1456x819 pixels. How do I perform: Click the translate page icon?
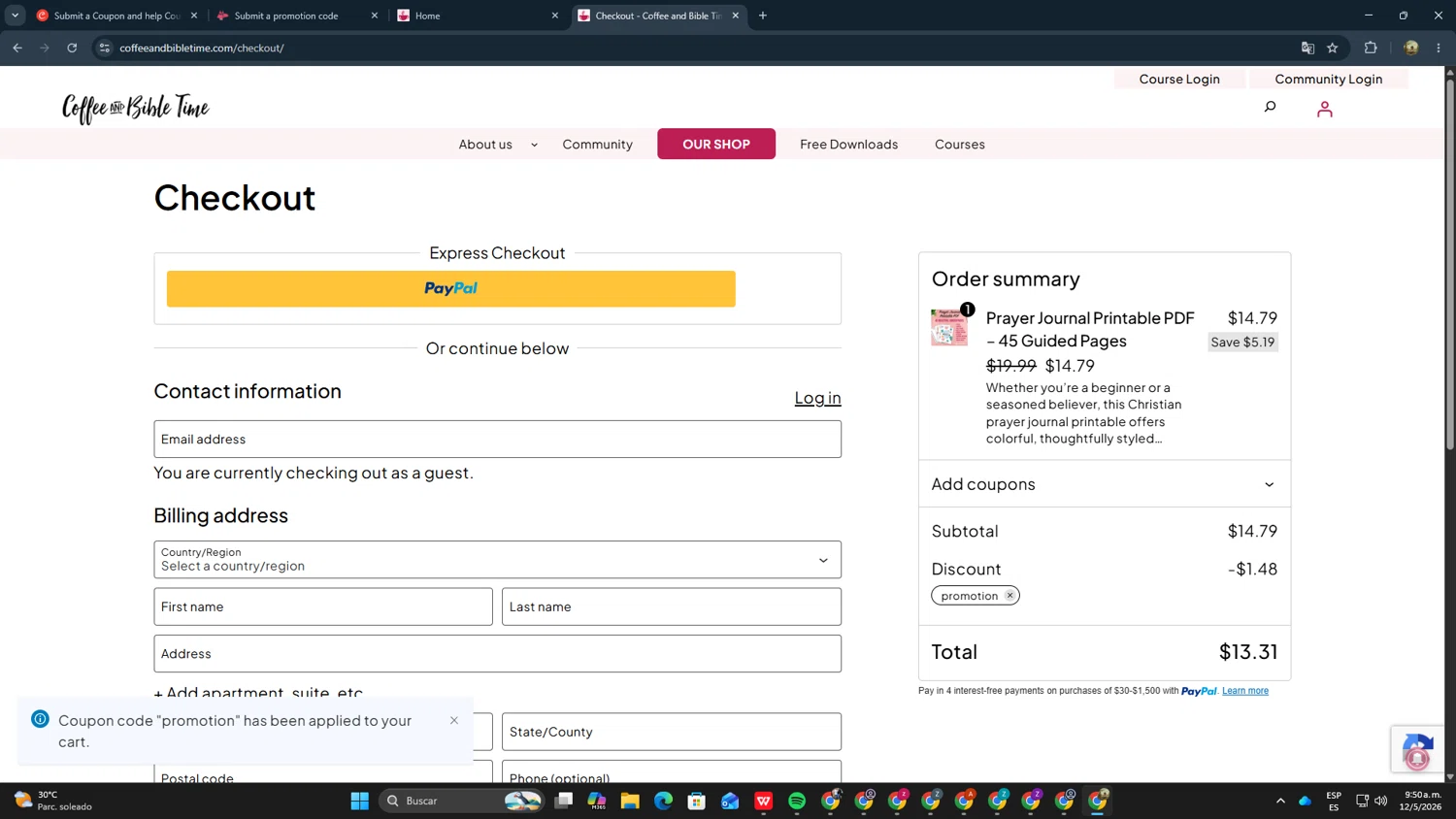1307,48
